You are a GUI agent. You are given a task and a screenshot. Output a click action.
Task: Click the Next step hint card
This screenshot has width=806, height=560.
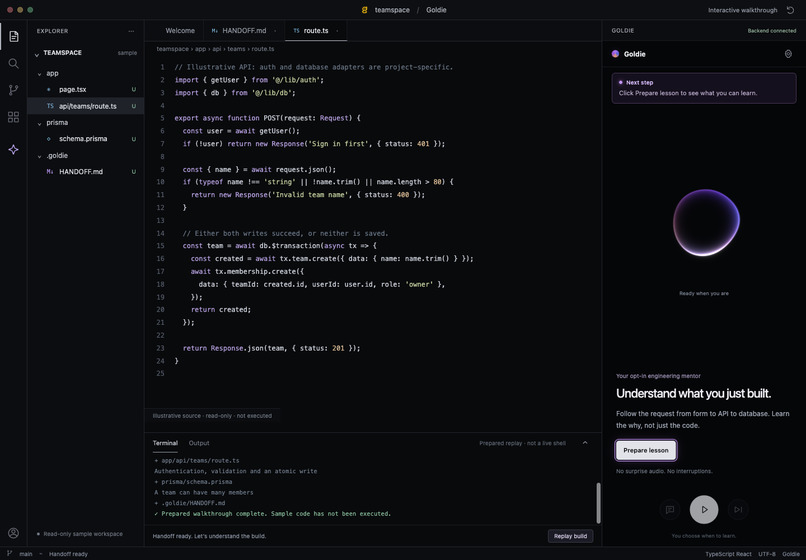tap(704, 88)
